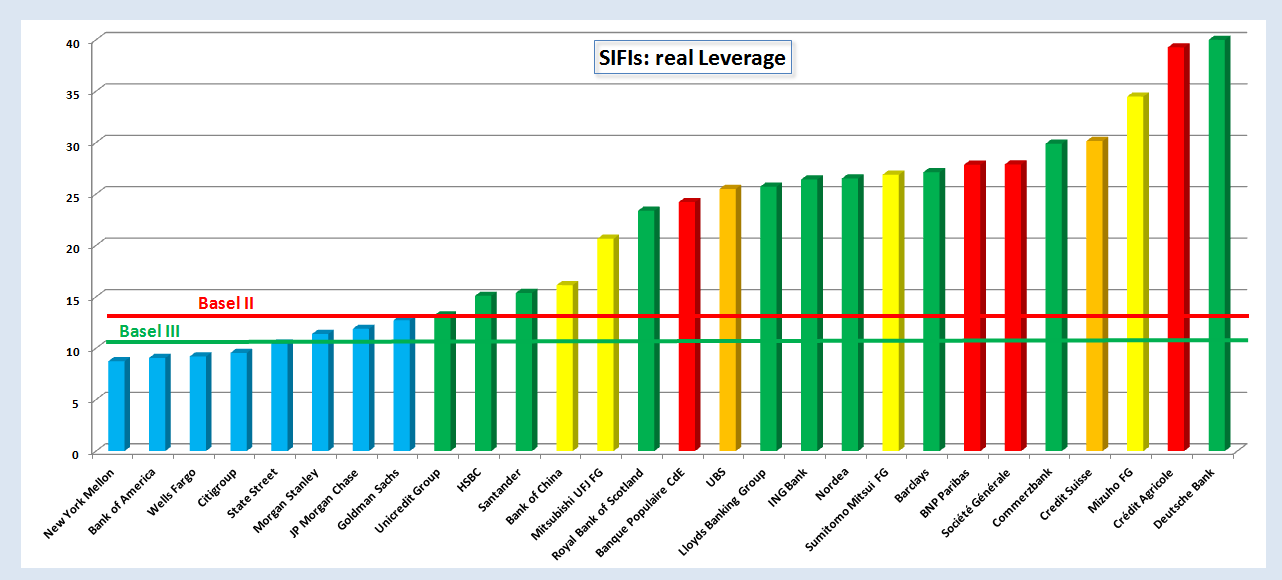Screen dimensions: 1282x580
Task: Click the Mizuho FG yellow bar
Action: click(1137, 272)
